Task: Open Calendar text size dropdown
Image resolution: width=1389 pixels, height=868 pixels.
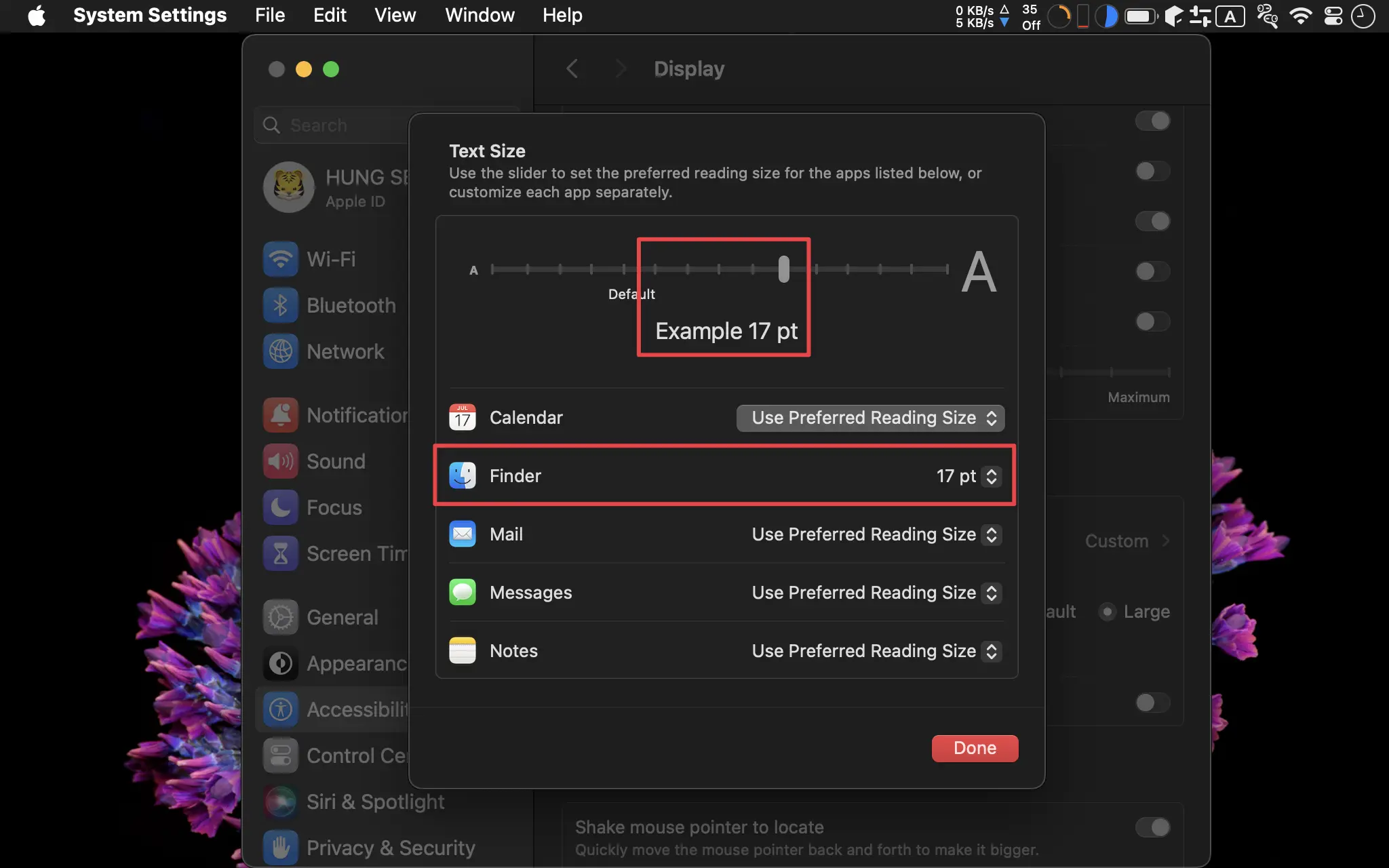Action: click(870, 418)
